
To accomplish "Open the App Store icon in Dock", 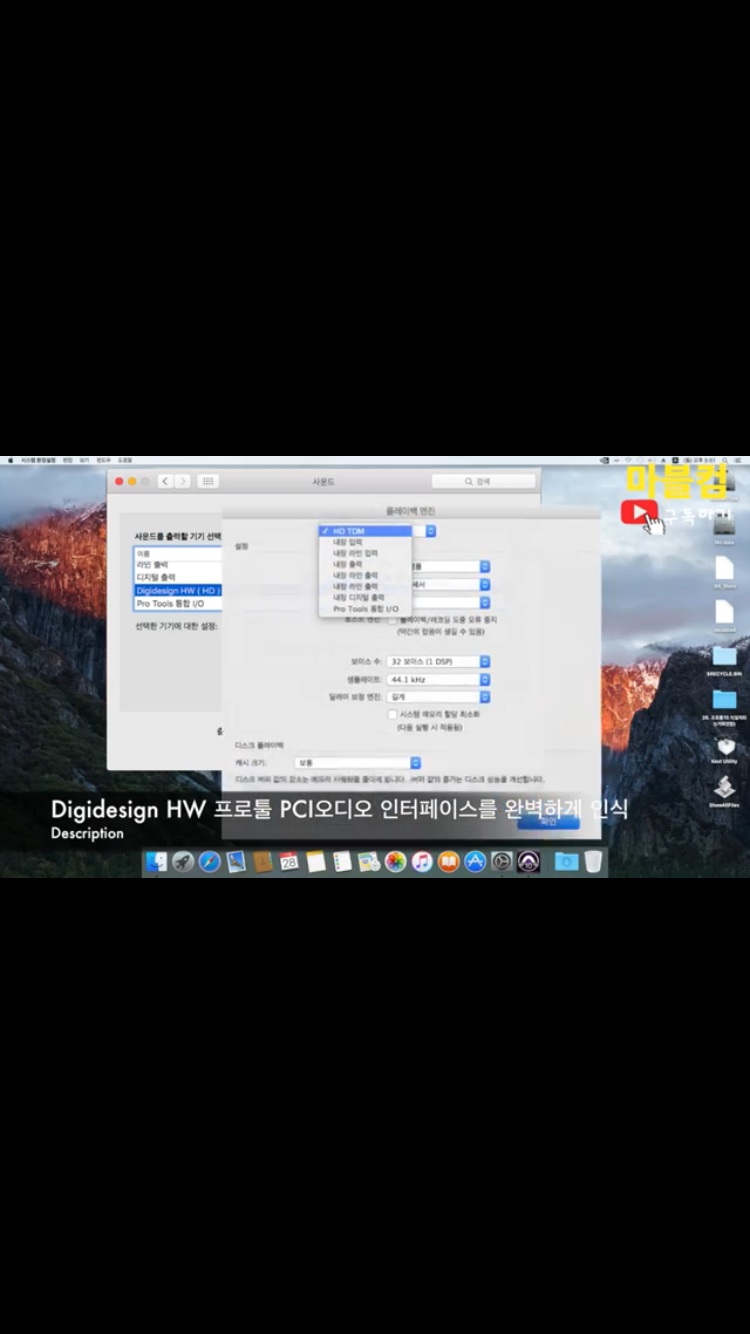I will pos(475,862).
